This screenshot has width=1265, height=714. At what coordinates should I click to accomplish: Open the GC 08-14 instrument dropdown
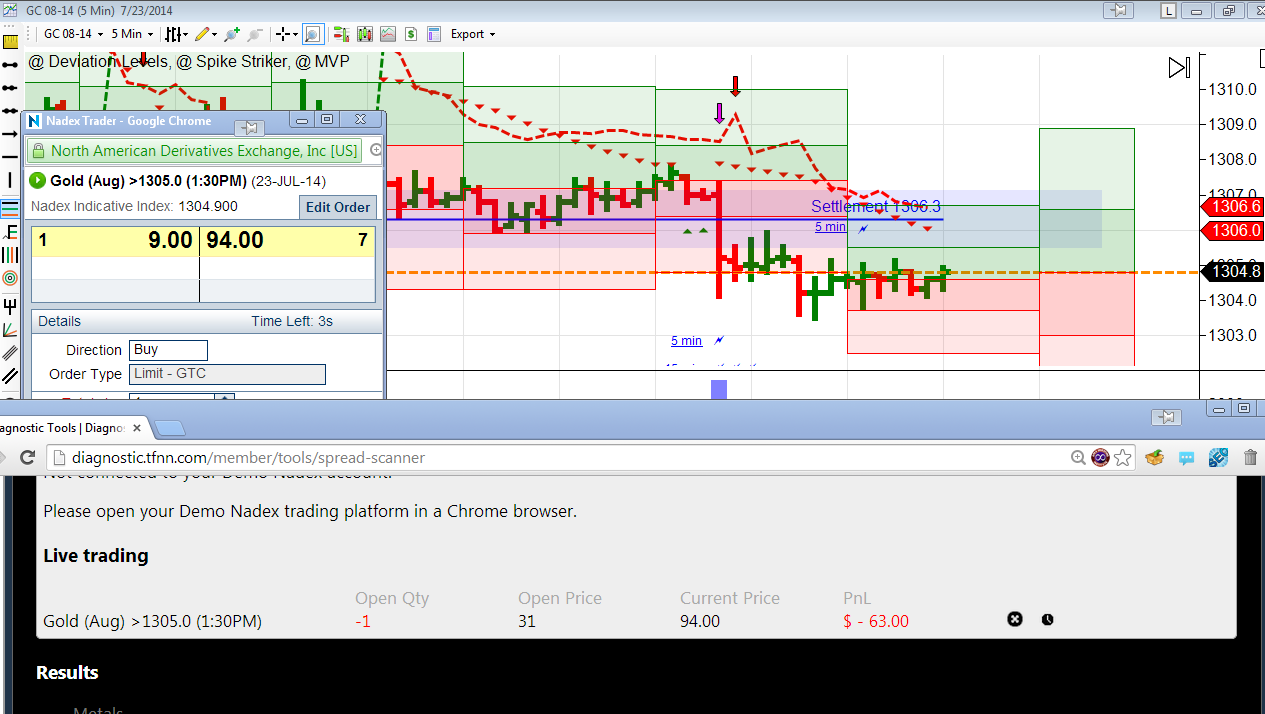72,34
